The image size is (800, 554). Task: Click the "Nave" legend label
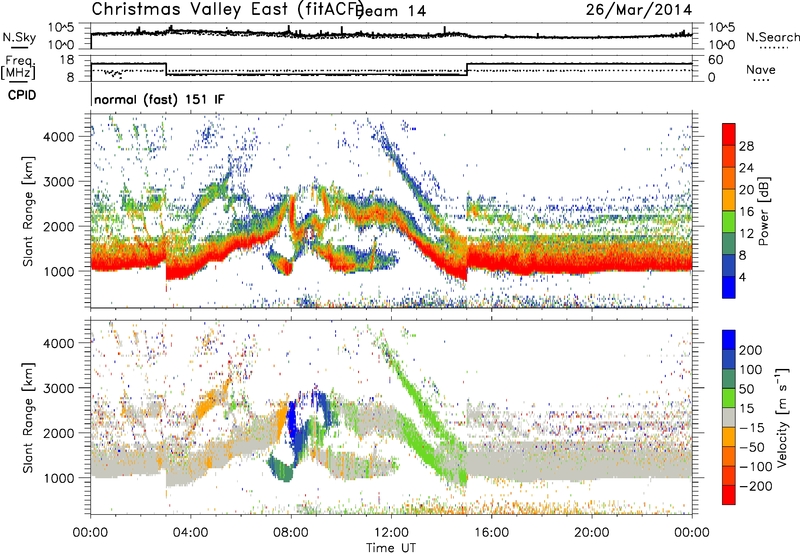click(761, 69)
